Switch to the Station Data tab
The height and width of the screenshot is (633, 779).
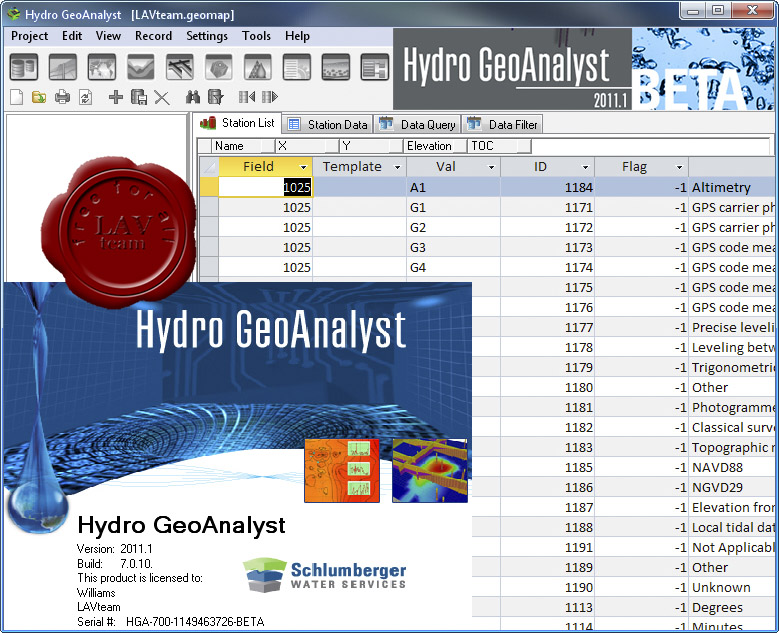328,124
